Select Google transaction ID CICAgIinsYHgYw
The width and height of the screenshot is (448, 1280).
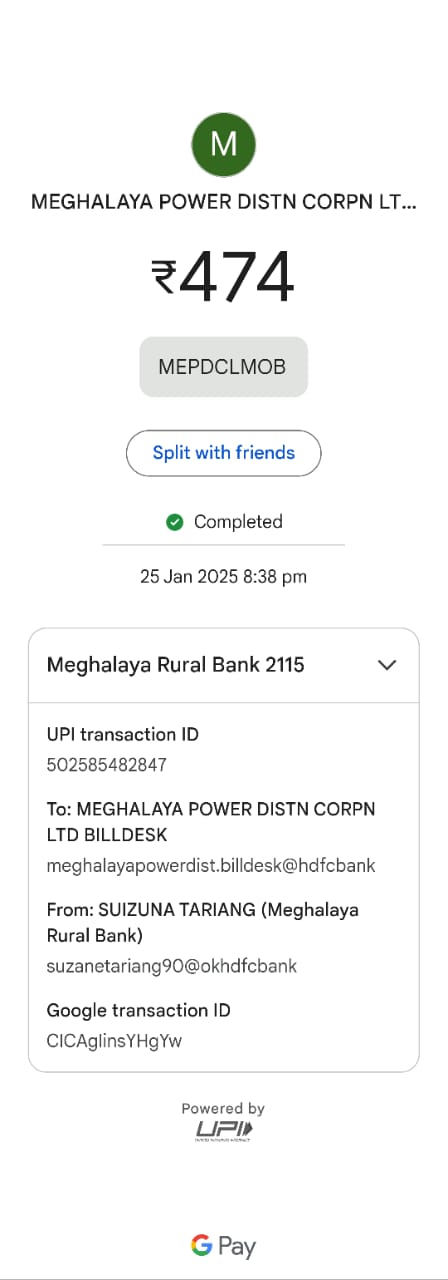115,1041
